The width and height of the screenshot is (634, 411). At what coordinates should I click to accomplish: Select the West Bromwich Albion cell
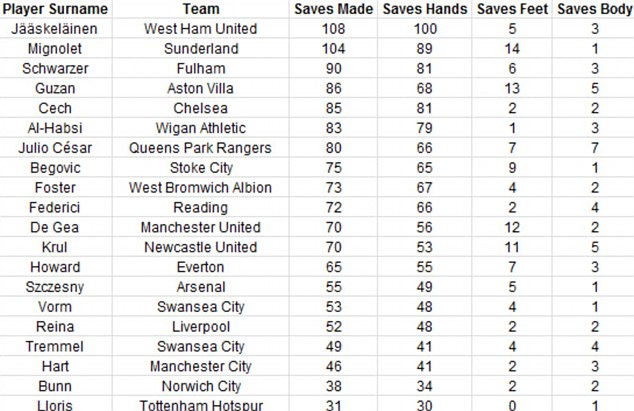(201, 187)
